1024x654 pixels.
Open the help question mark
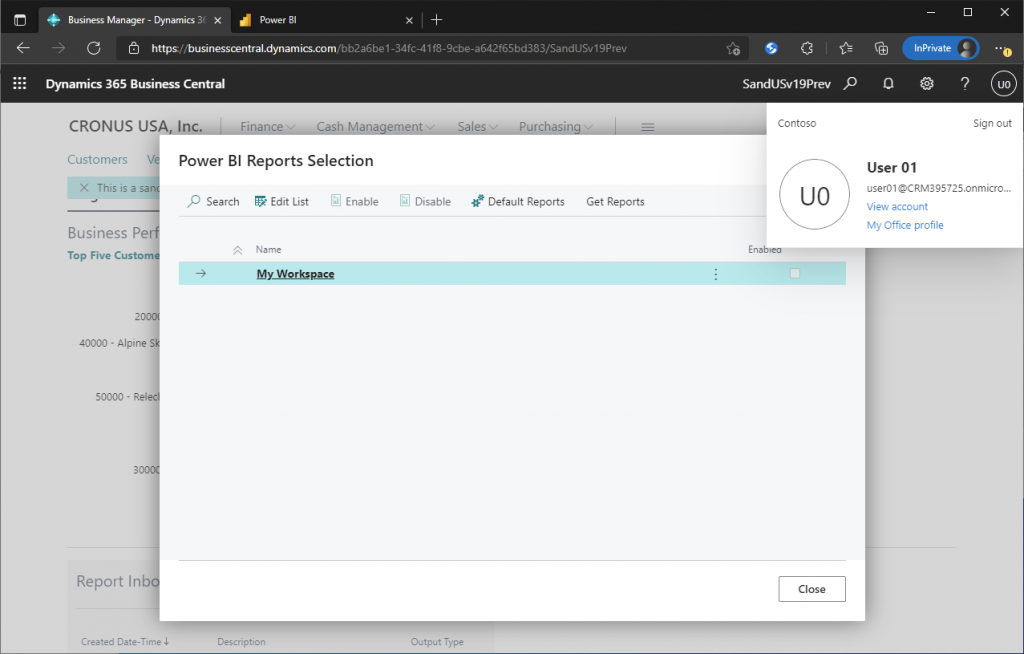tap(965, 84)
